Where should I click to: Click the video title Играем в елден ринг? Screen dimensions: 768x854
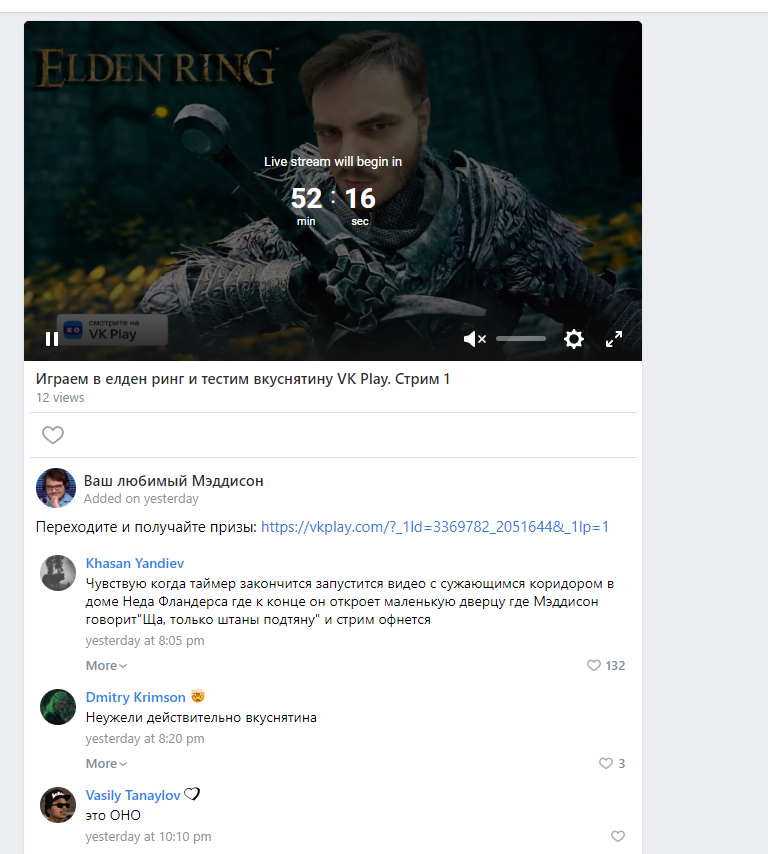coord(243,379)
